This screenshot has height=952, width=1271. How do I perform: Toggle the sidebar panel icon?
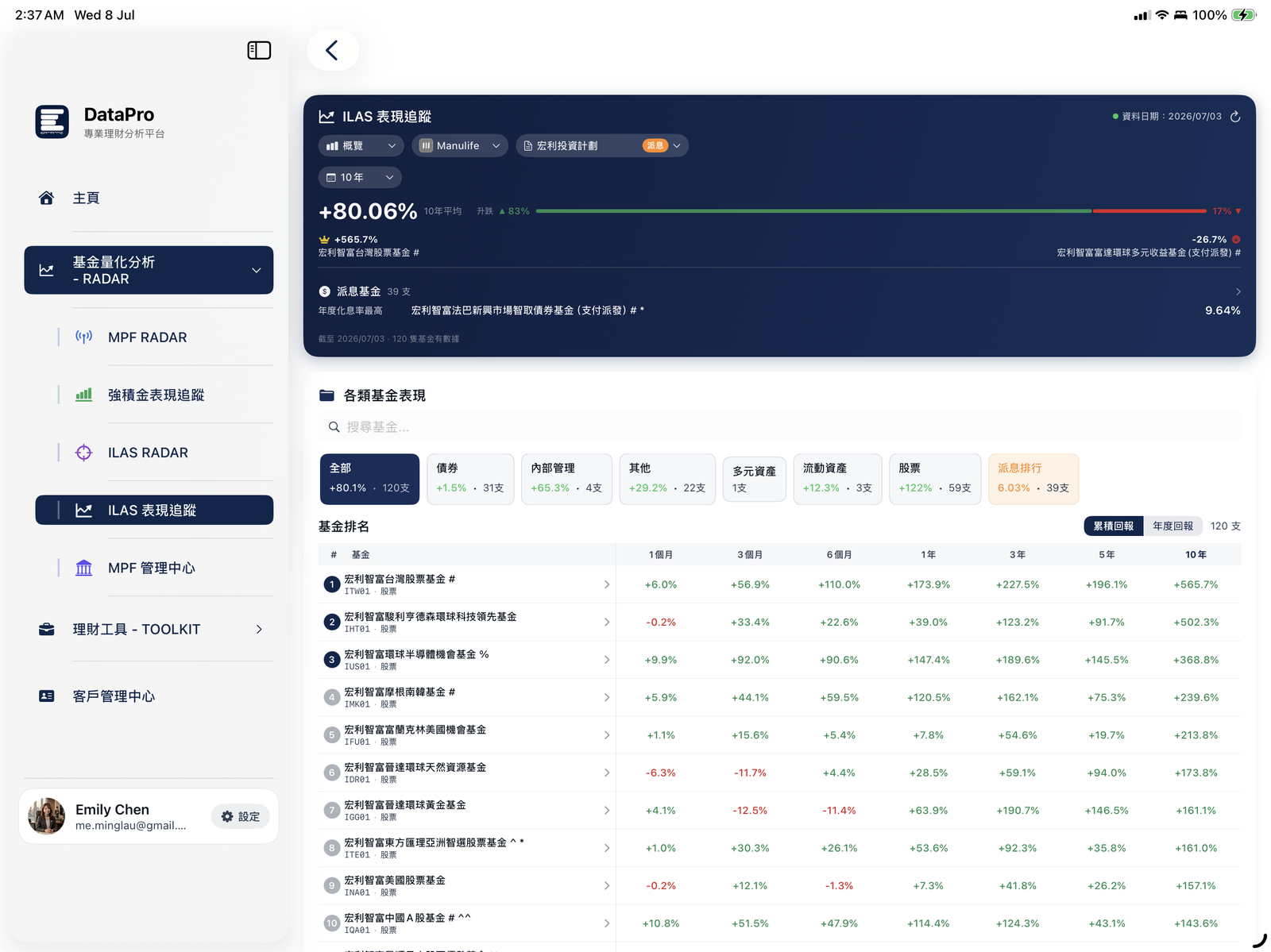click(259, 51)
